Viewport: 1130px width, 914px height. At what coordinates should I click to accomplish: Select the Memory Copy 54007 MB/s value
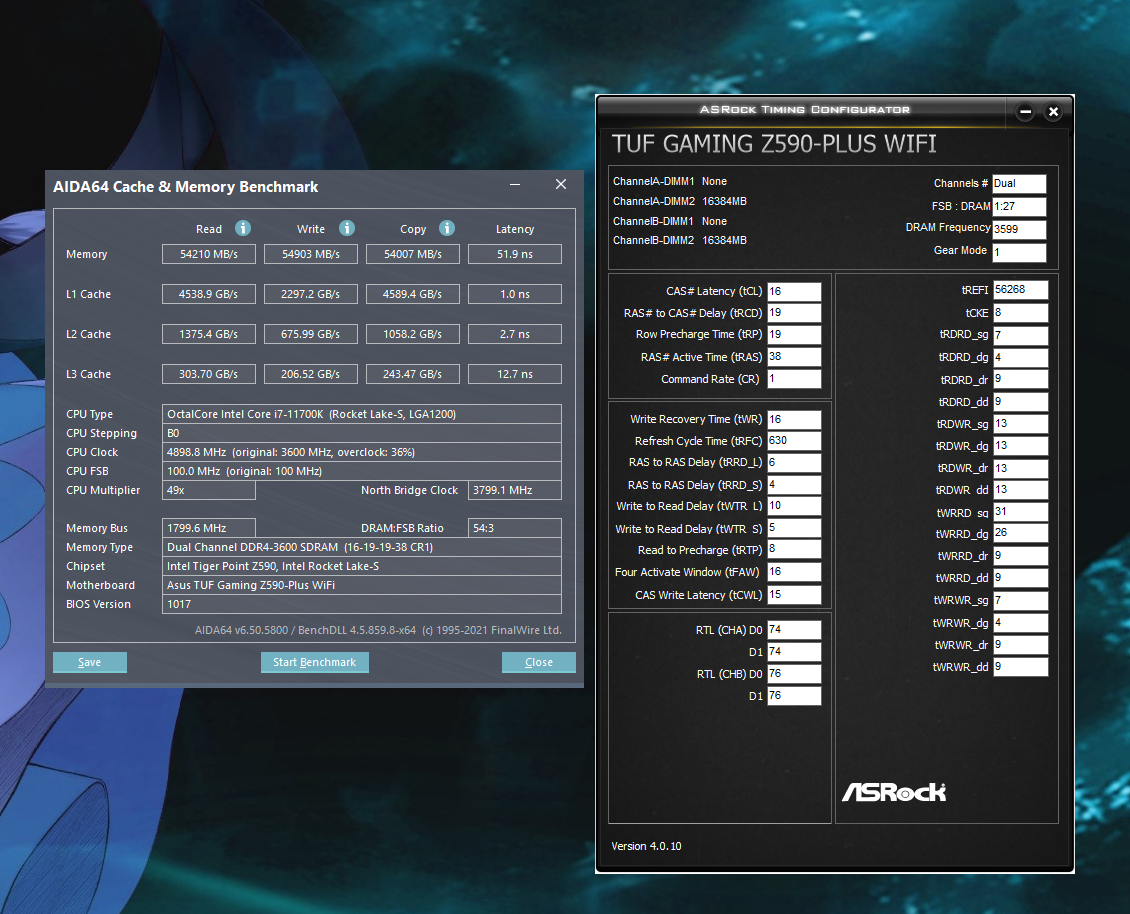click(413, 254)
